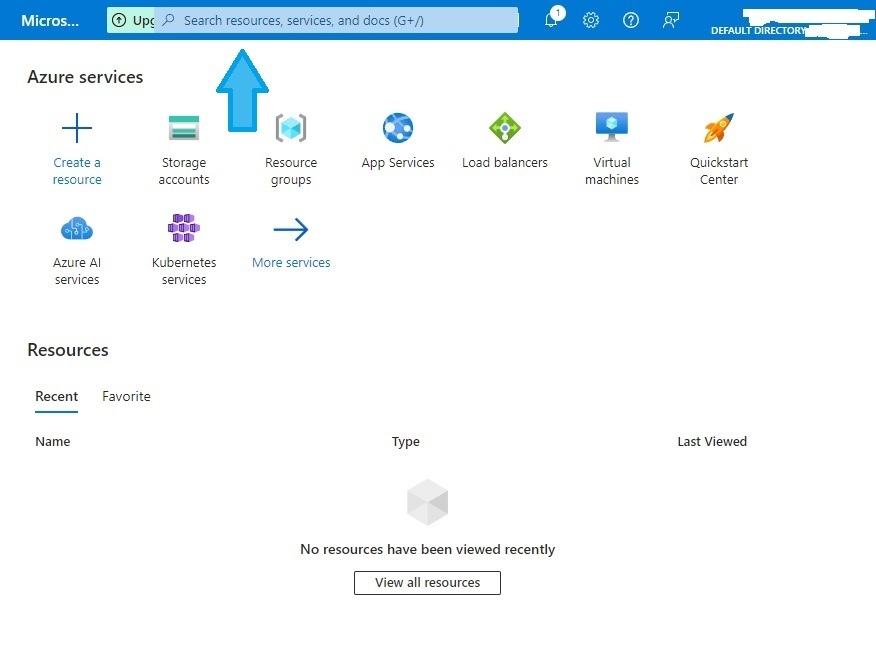The width and height of the screenshot is (876, 659).
Task: Click the Azure services heading
Action: coord(85,77)
